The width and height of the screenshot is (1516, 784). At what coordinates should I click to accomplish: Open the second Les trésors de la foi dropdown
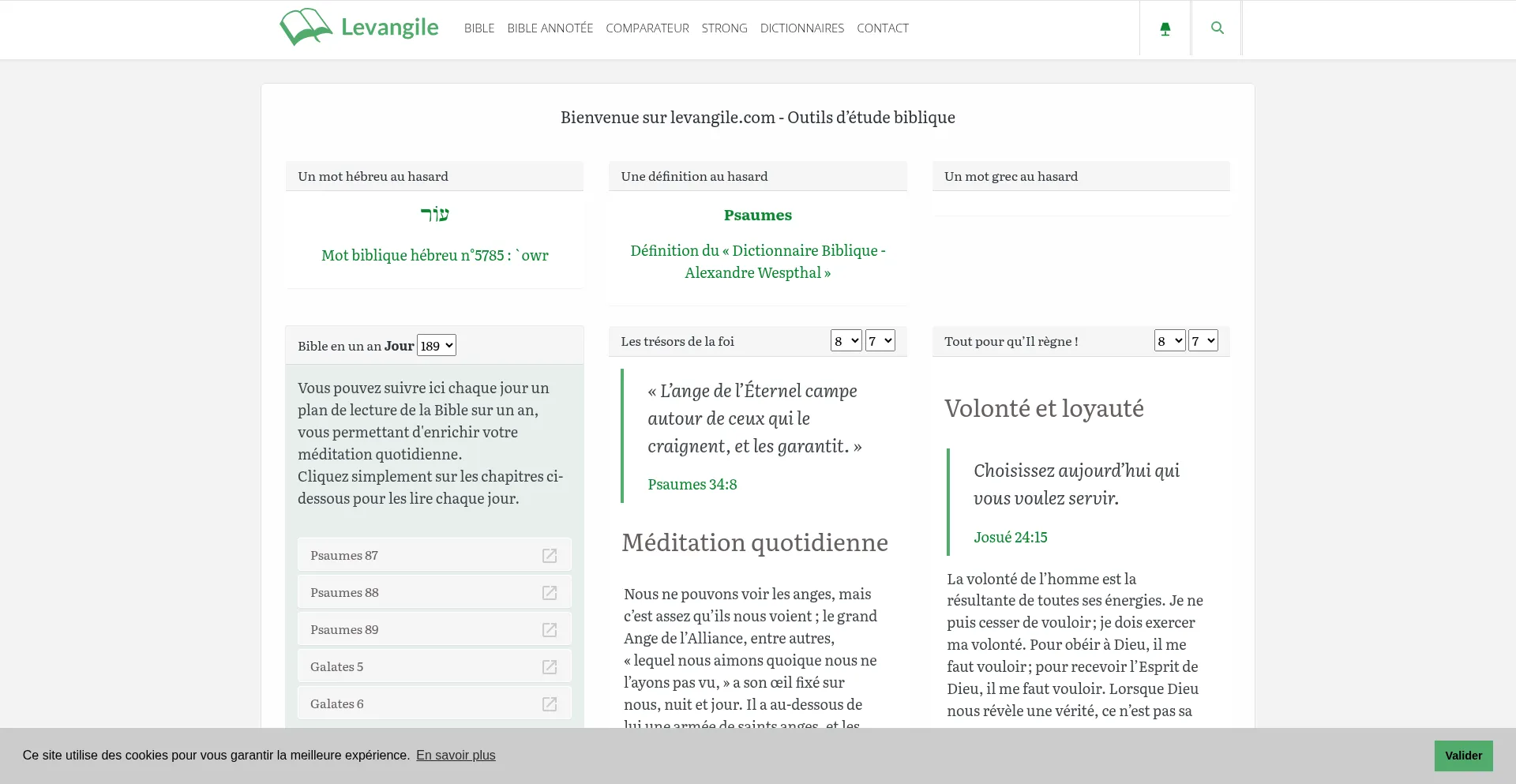(x=880, y=340)
